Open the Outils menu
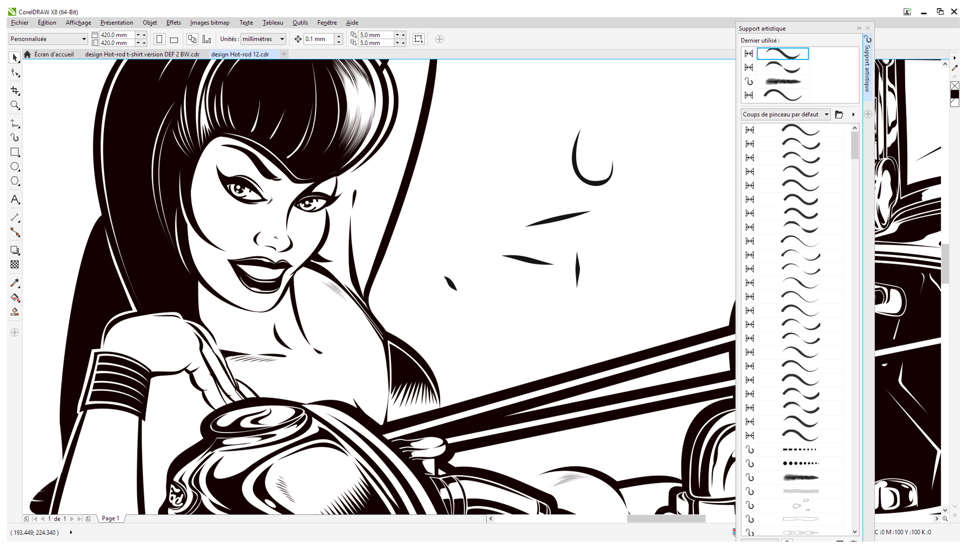966x549 pixels. 300,23
